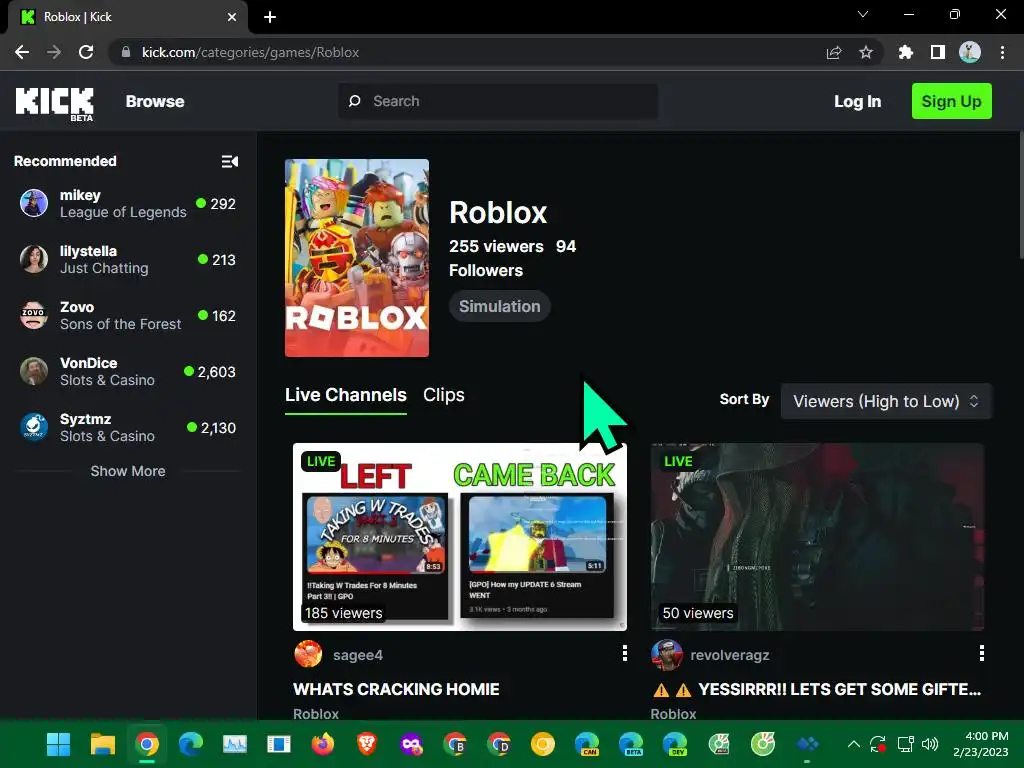This screenshot has width=1024, height=768.
Task: Click the kick.com address bar URL
Action: 250,52
